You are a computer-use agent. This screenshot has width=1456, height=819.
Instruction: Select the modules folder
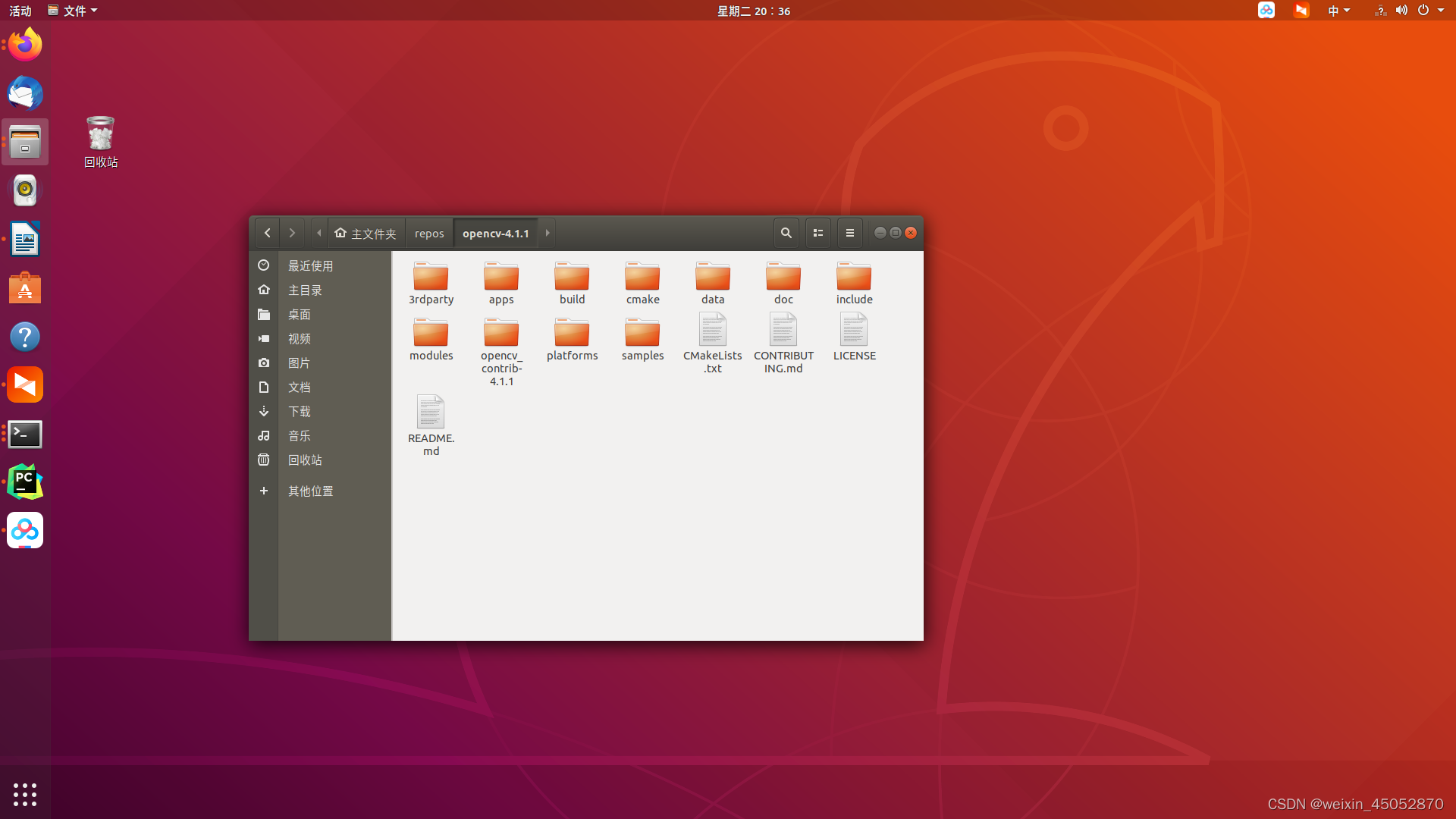point(431,339)
